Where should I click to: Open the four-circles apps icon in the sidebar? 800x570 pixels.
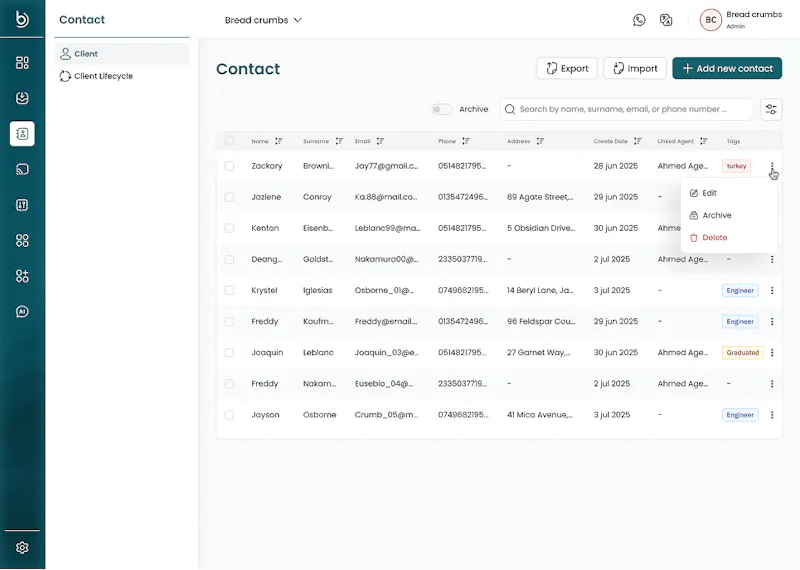[22, 240]
